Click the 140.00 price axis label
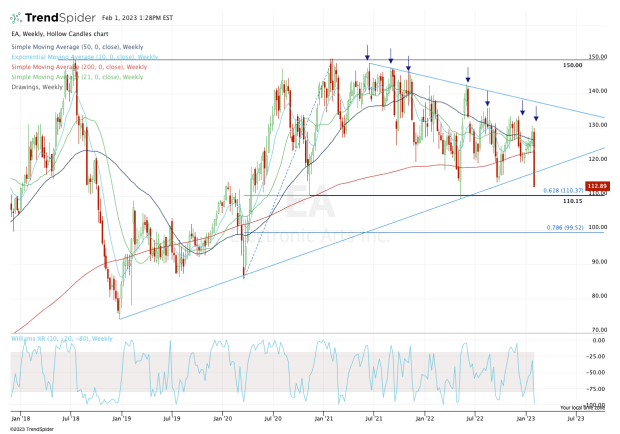 [598, 91]
